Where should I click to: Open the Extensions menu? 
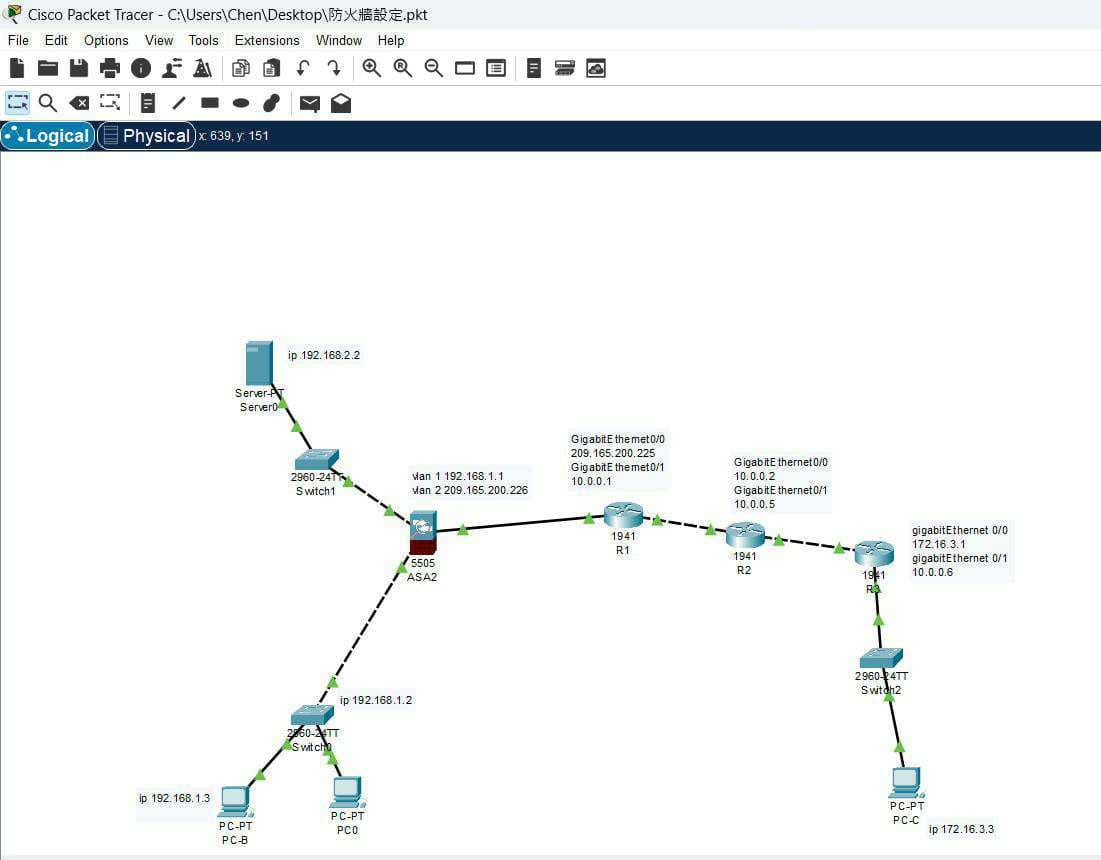[x=267, y=40]
